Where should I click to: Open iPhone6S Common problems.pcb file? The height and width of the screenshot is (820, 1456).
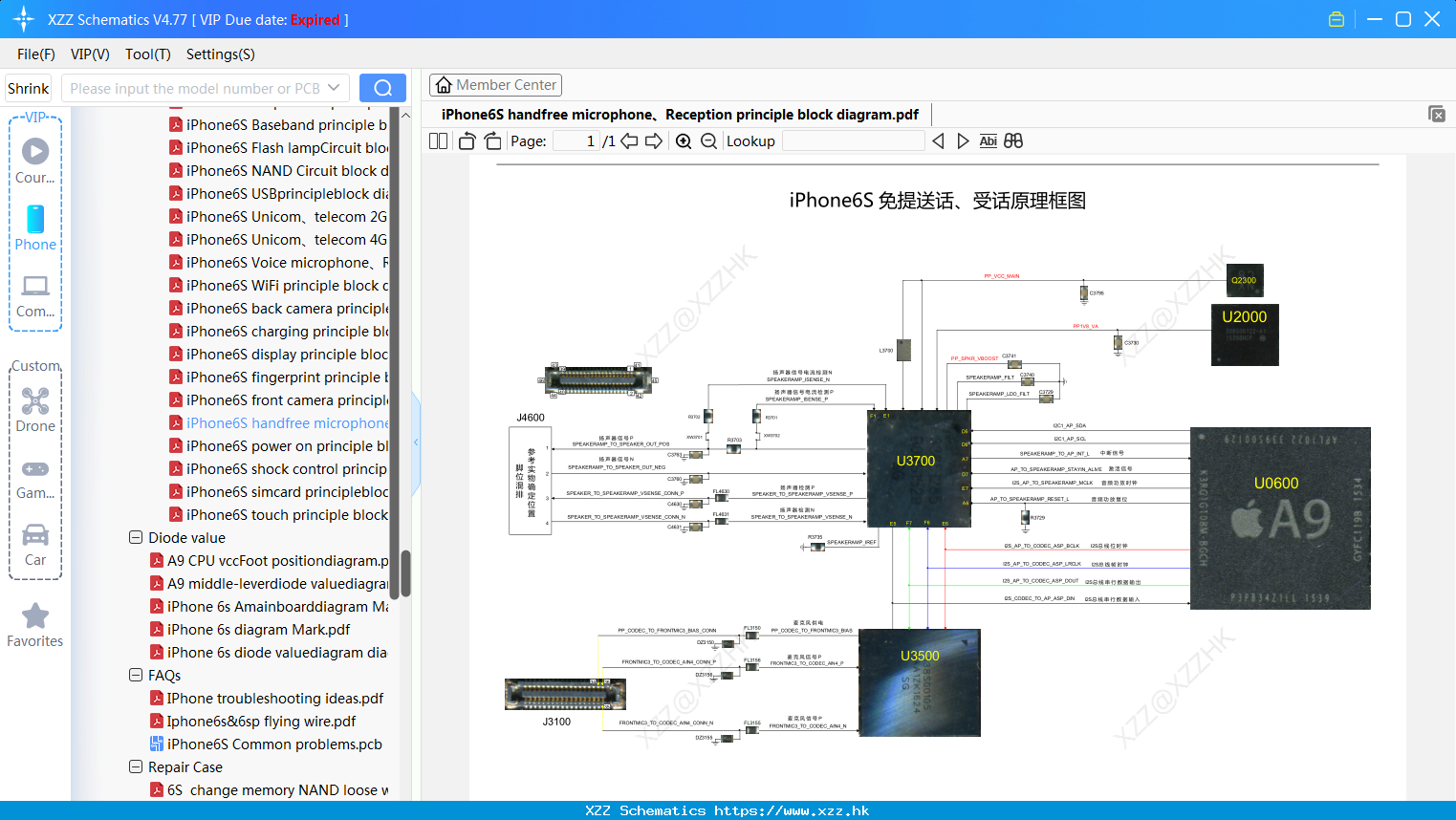click(267, 744)
